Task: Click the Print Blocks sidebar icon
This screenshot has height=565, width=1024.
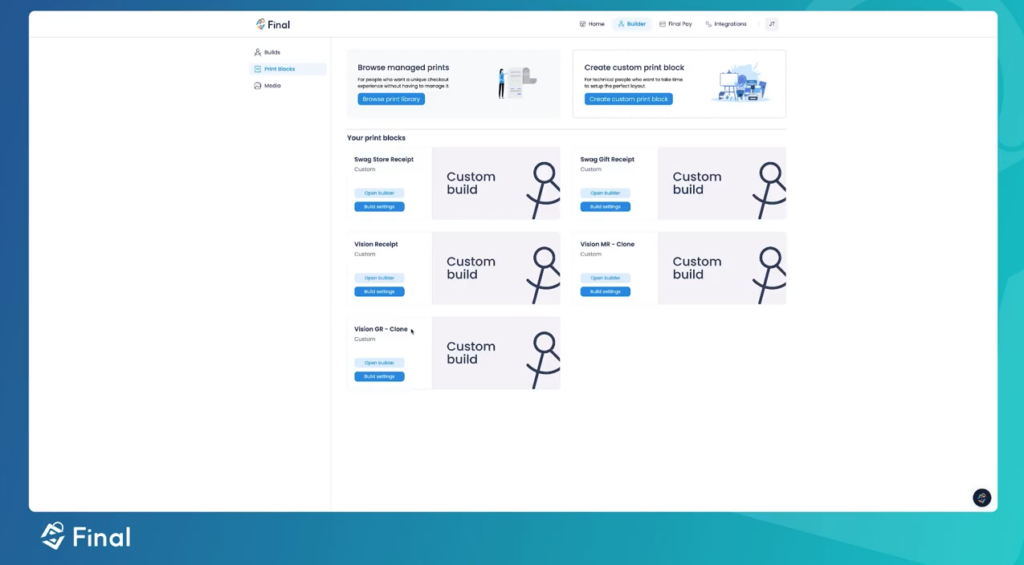Action: pos(257,69)
